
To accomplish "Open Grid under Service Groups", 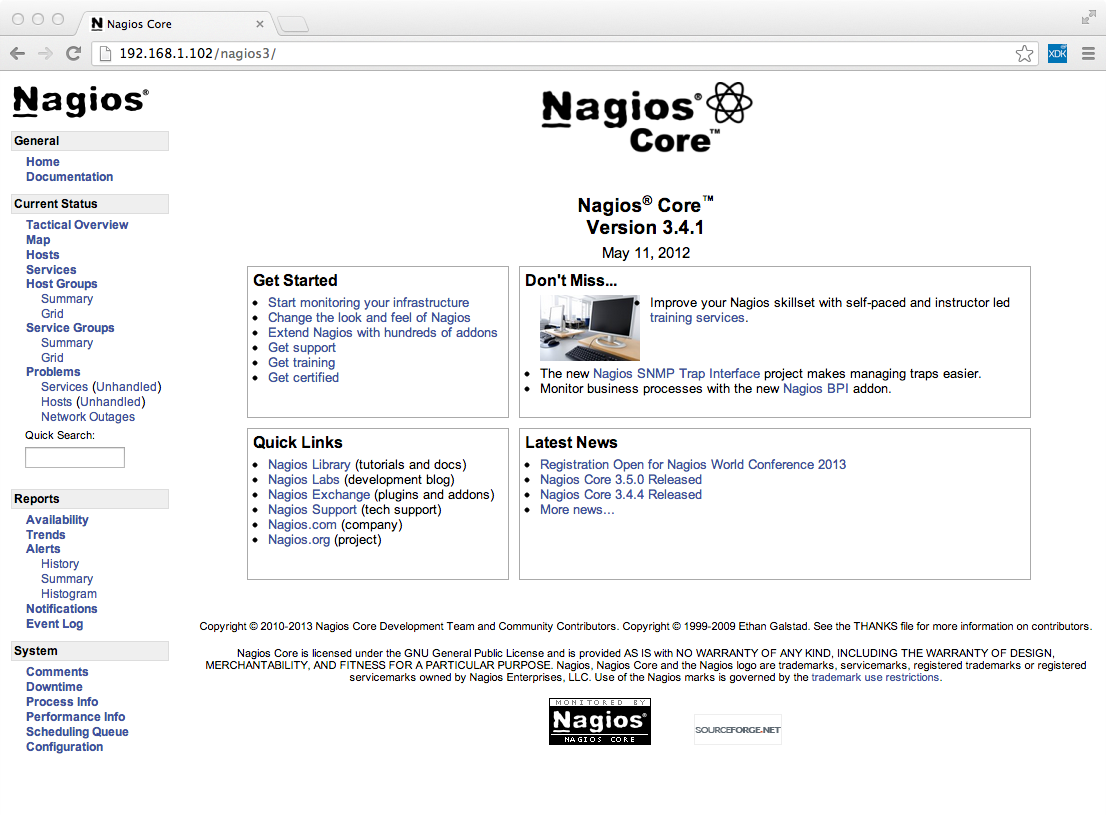I will coord(52,357).
